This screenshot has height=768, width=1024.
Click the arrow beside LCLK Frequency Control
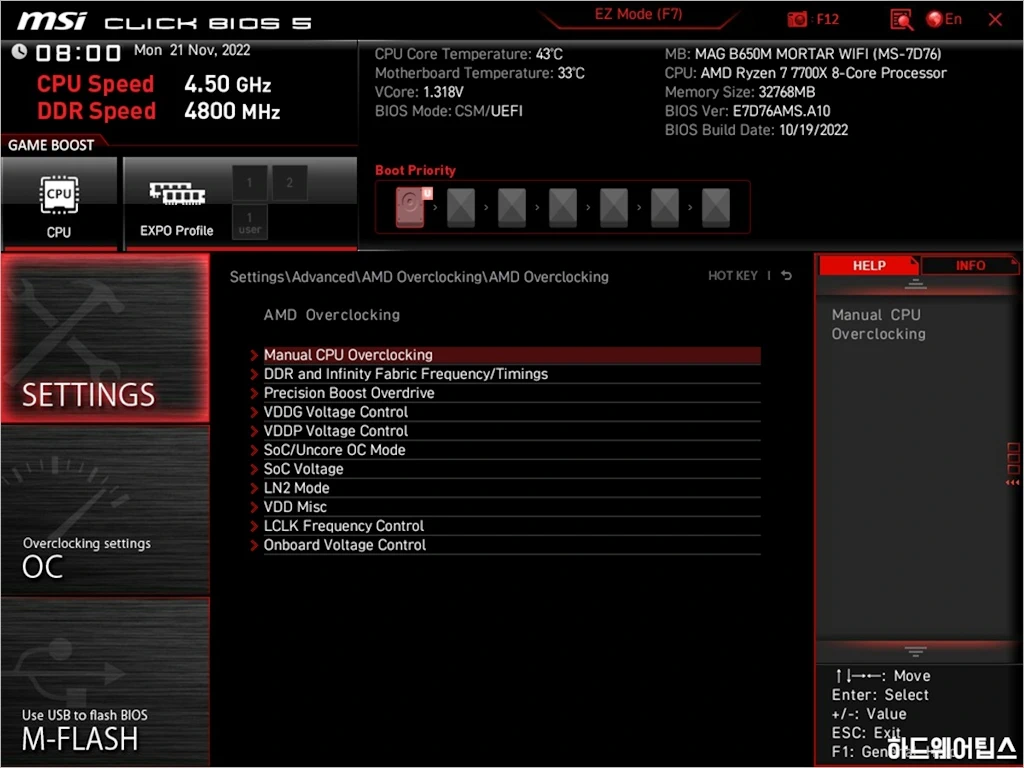[255, 525]
